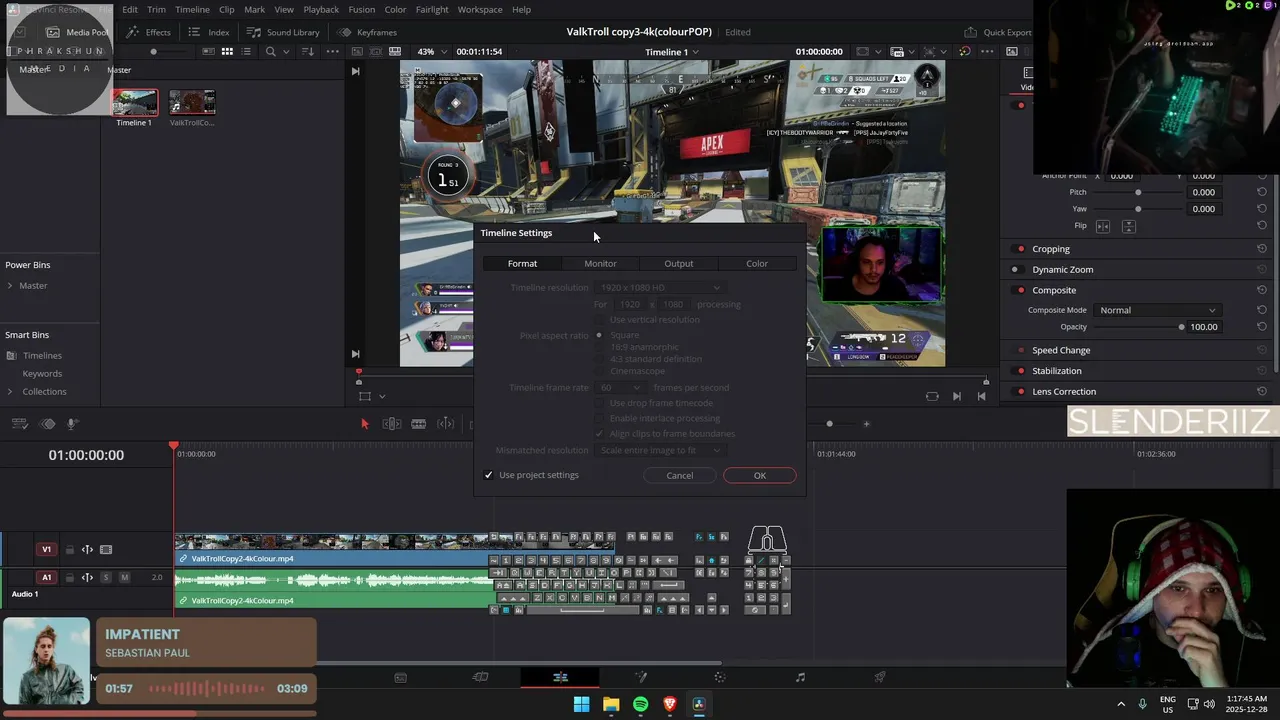This screenshot has width=1280, height=720.
Task: Expand the Master power bin
Action: pos(10,286)
